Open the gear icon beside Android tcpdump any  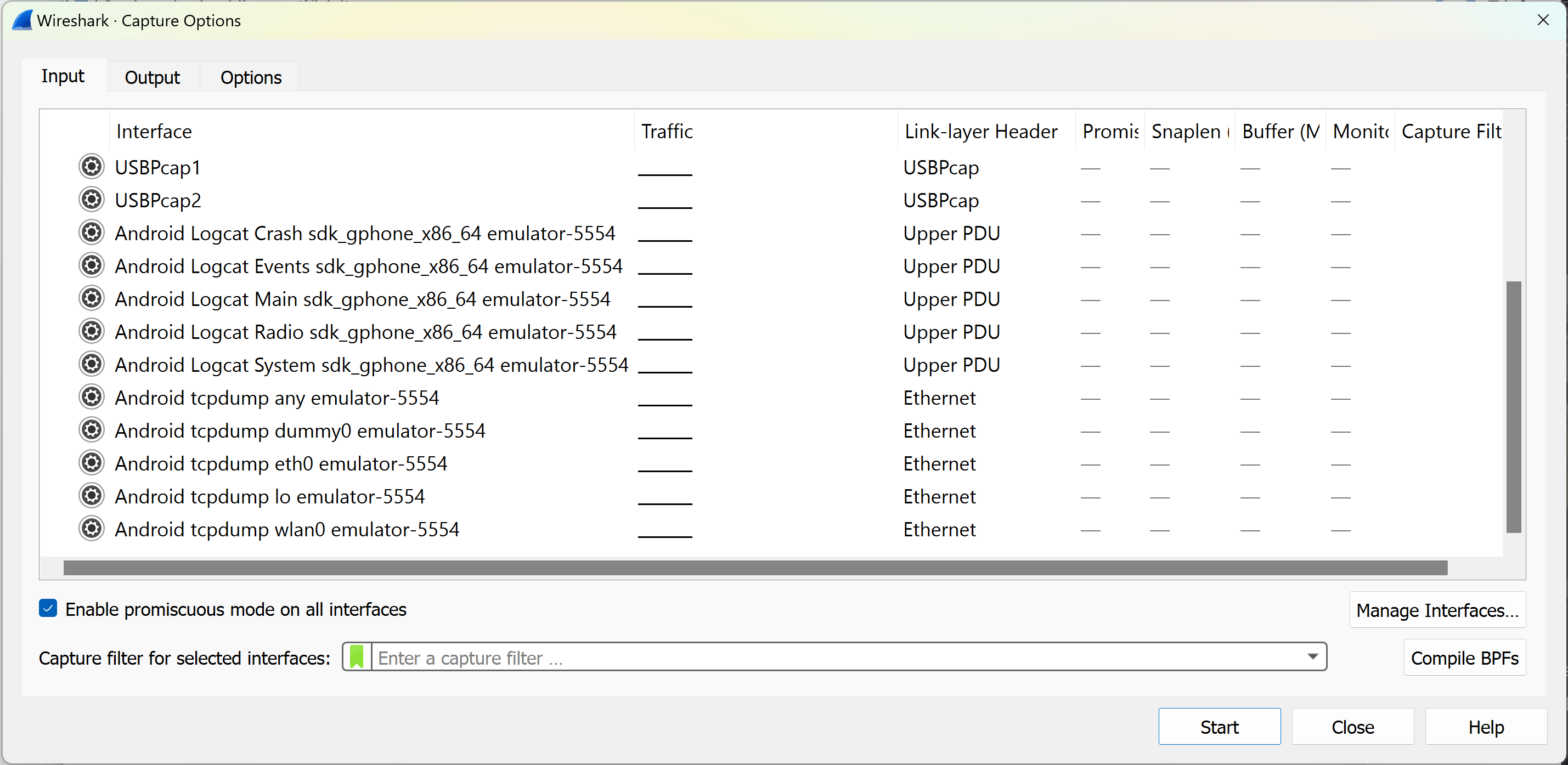(x=91, y=397)
